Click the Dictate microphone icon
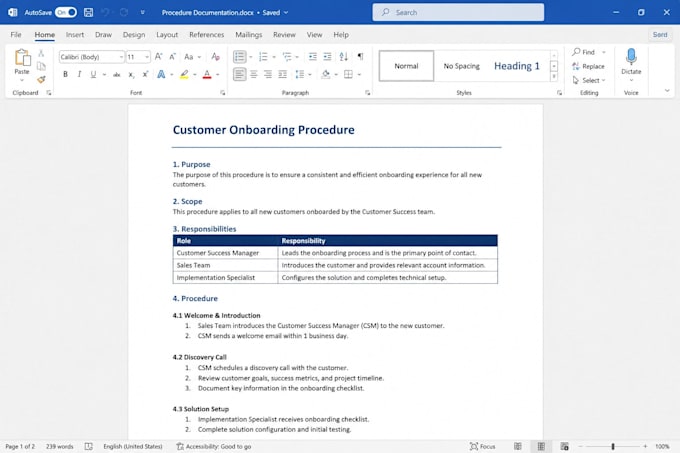Screen dimensions: 680x453 tap(631, 57)
